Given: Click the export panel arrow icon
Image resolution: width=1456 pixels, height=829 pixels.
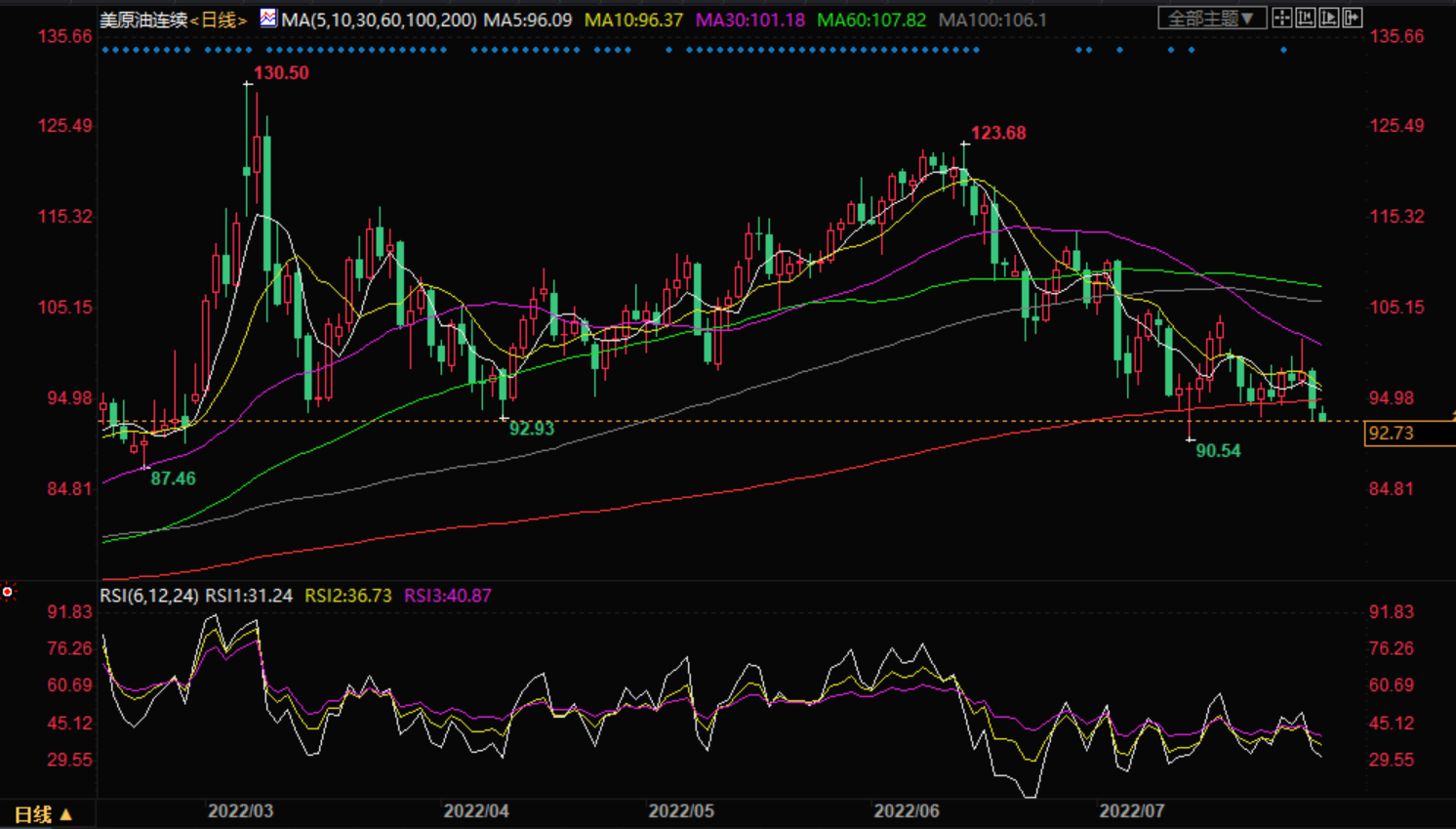Looking at the screenshot, I should tap(1353, 19).
